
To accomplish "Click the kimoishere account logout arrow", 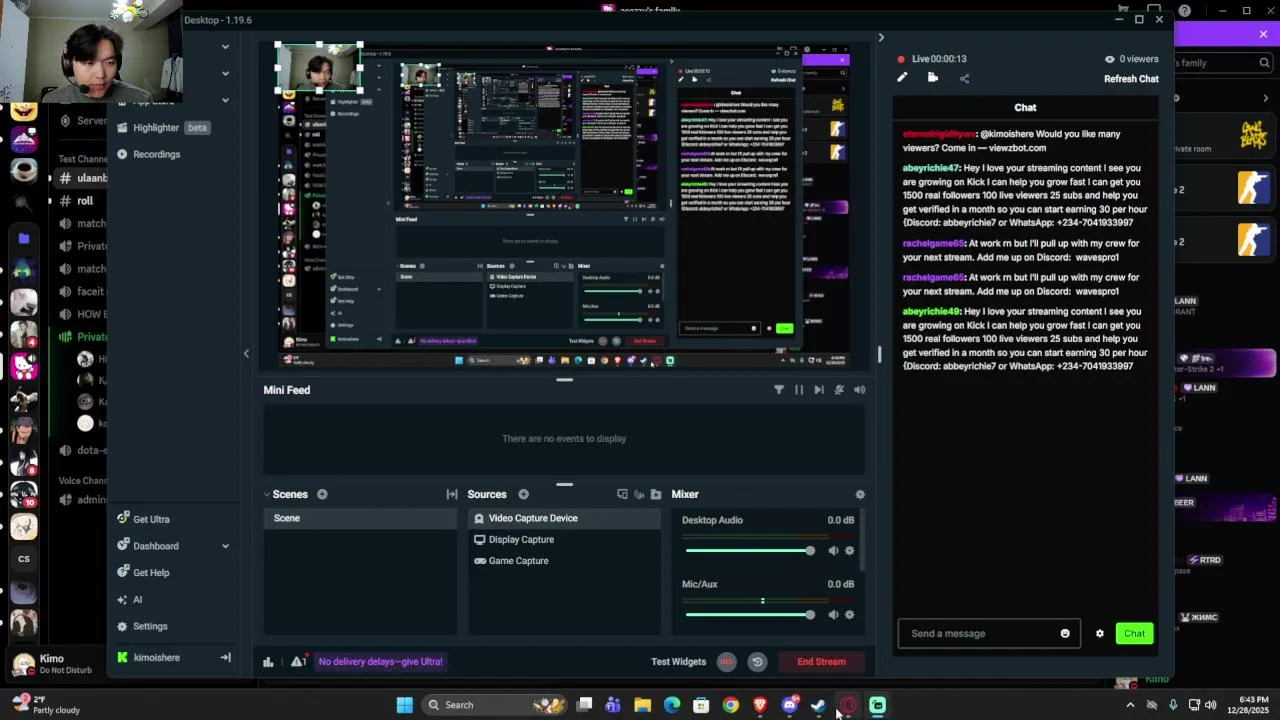I will click(x=225, y=657).
